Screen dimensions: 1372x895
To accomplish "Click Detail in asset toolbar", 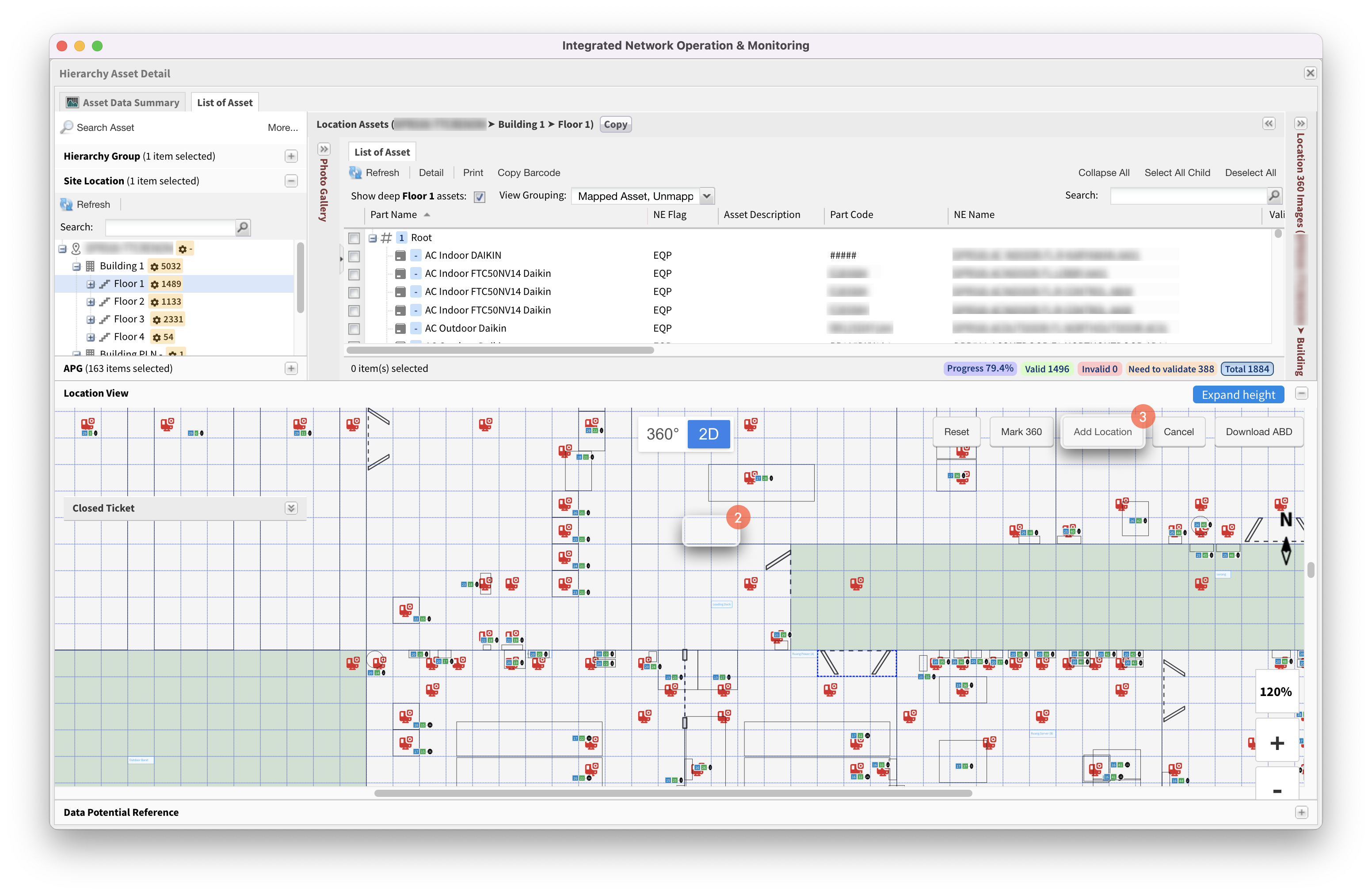I will 431,172.
